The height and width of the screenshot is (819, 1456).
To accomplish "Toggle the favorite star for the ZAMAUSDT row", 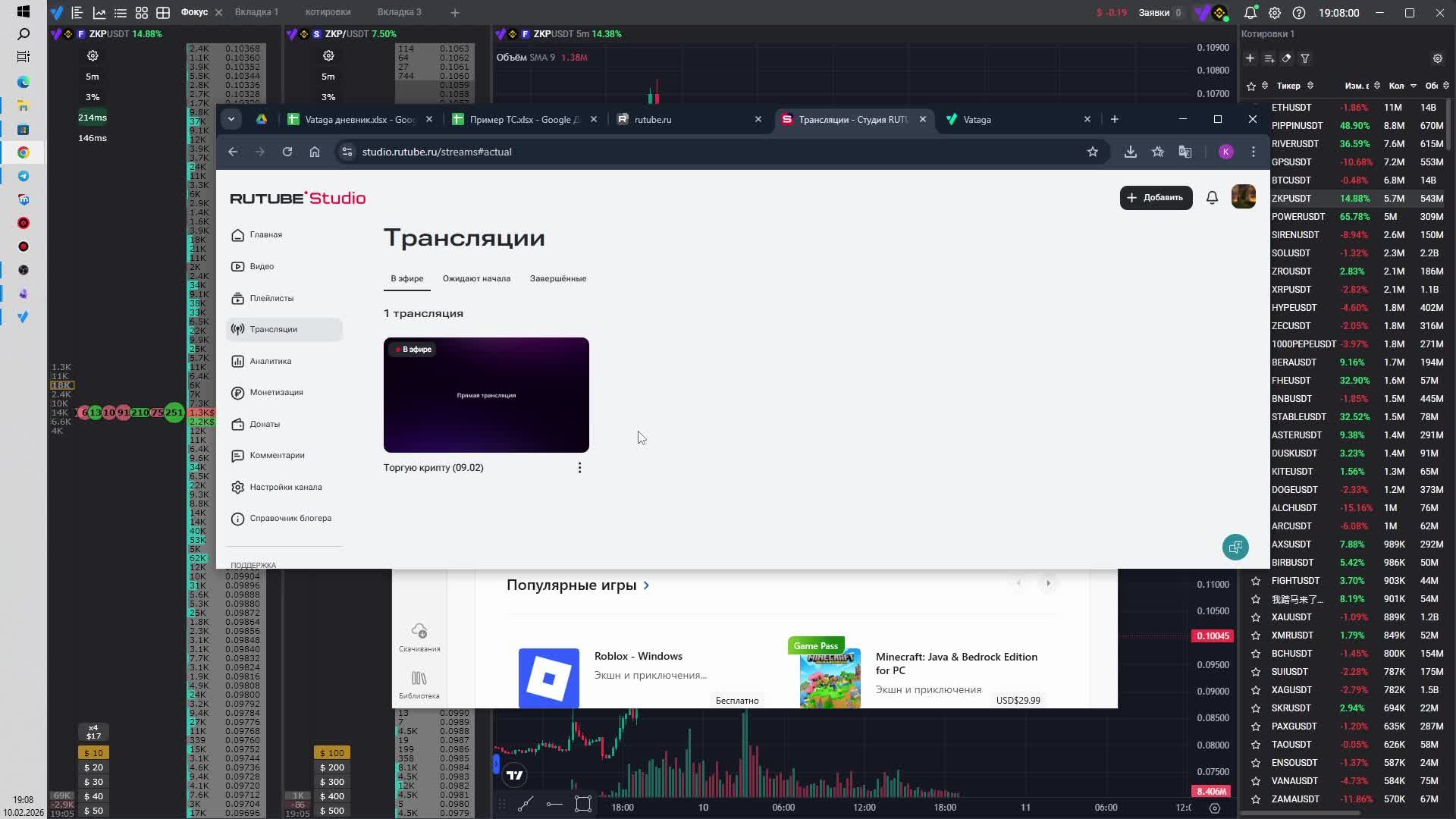I will (1256, 799).
